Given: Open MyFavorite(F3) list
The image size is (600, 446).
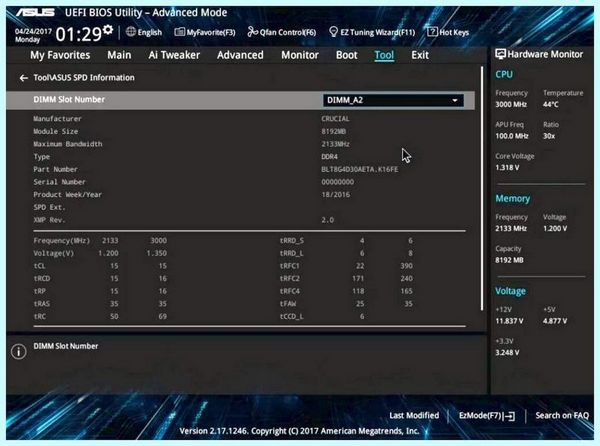Looking at the screenshot, I should pos(205,32).
